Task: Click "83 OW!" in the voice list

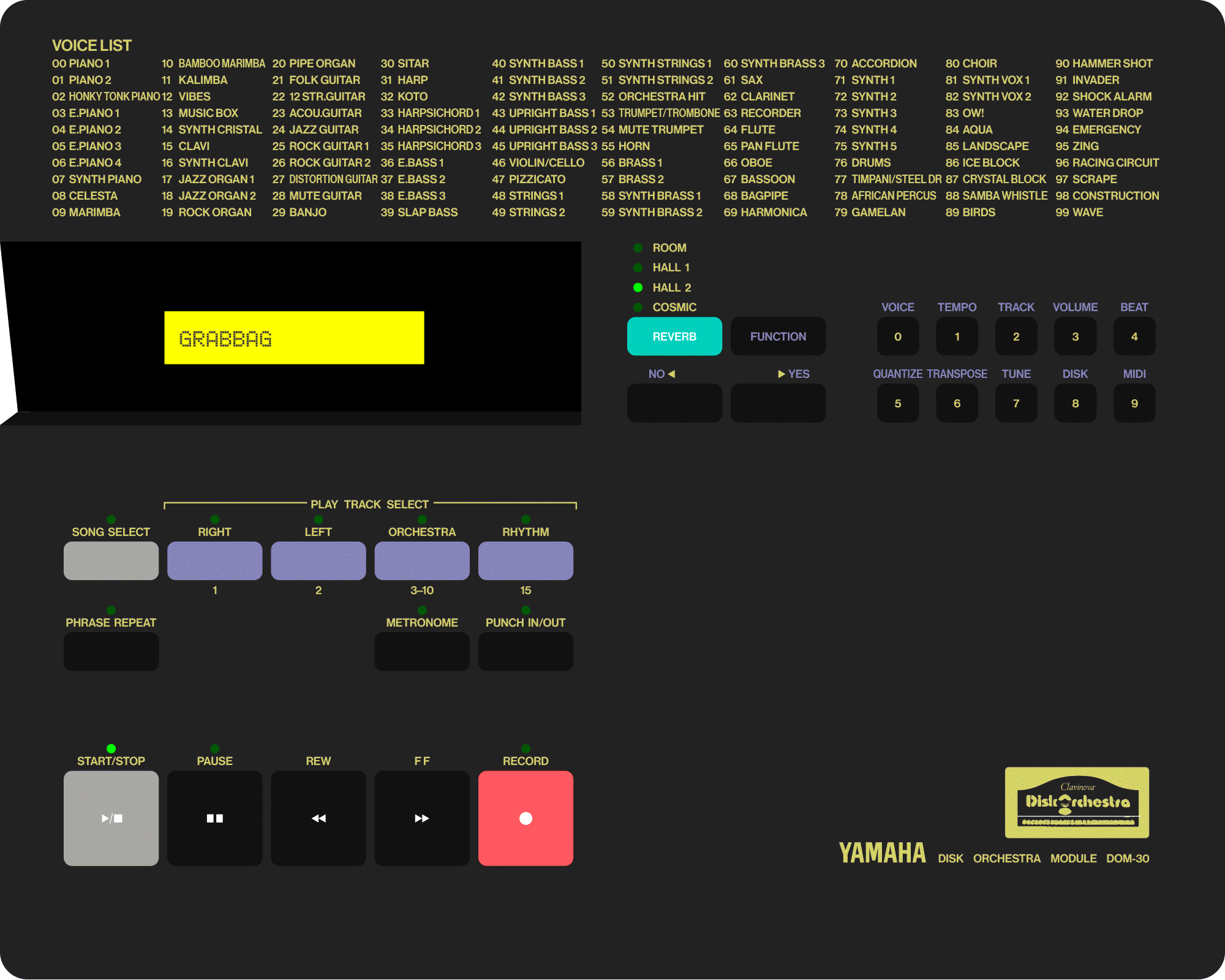Action: click(965, 113)
